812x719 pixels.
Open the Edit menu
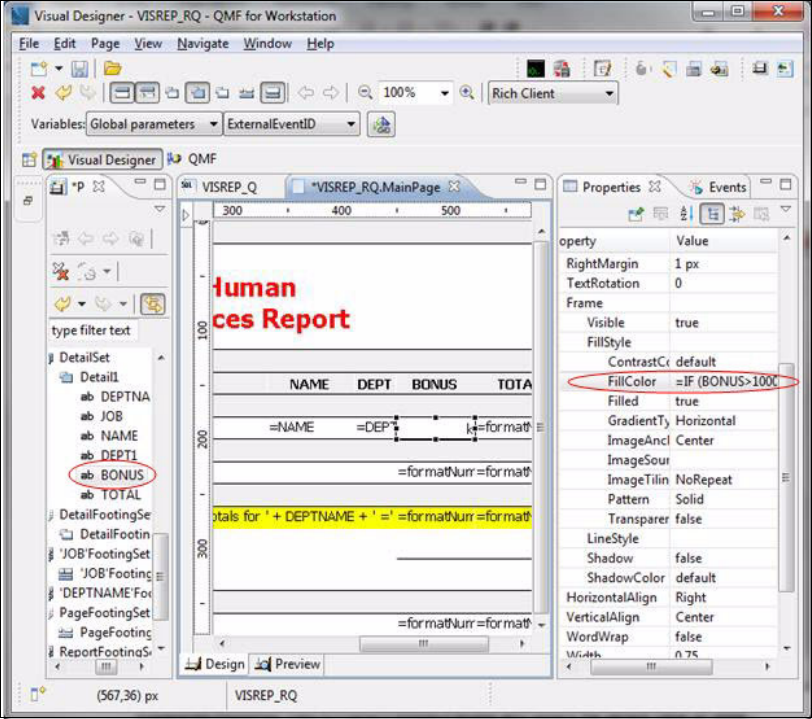point(65,44)
